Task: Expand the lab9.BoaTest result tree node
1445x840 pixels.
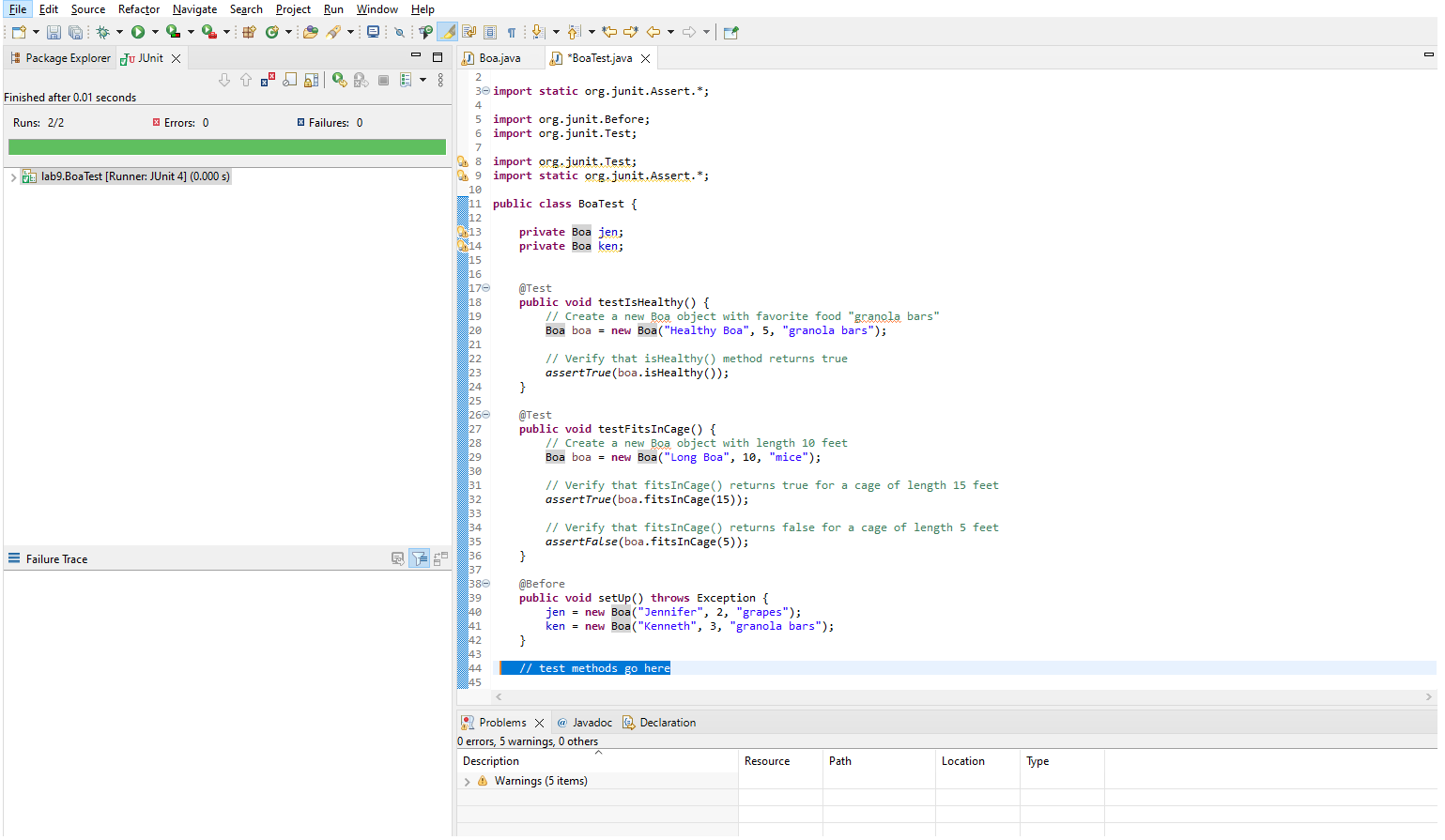Action: (13, 176)
